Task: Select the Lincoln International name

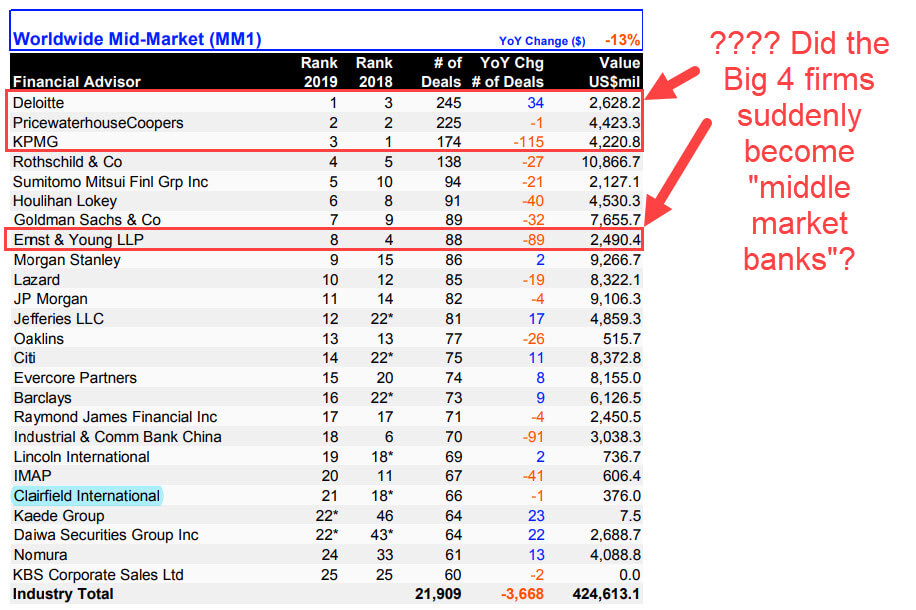Action: click(x=82, y=457)
